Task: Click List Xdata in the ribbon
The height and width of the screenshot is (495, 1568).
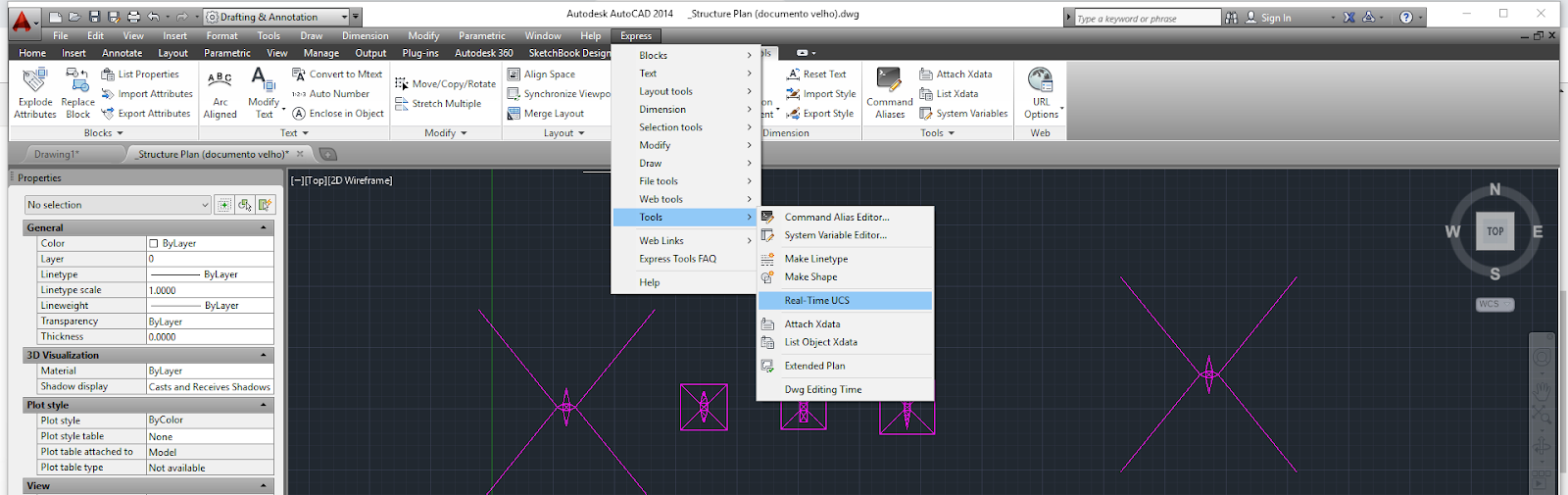Action: point(949,94)
